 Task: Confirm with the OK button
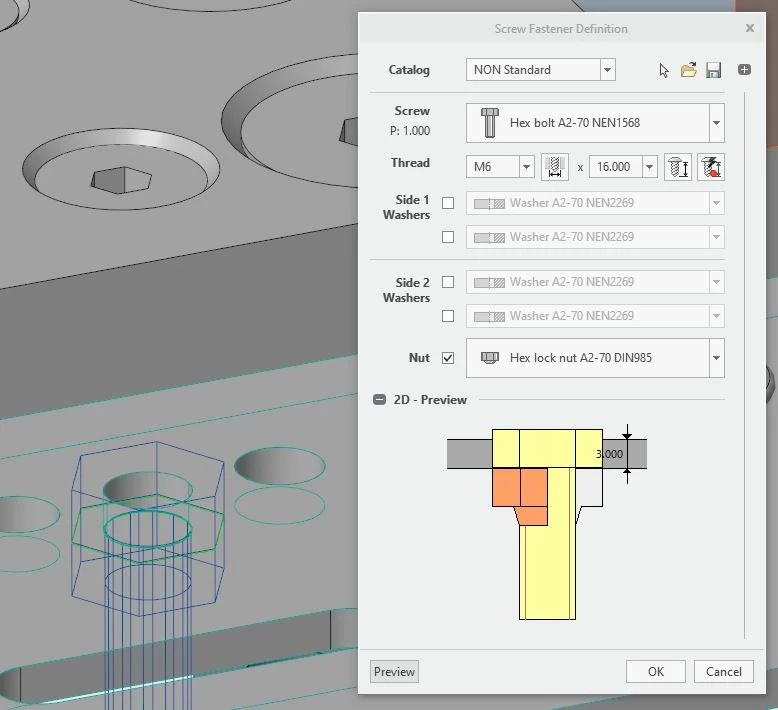point(655,672)
